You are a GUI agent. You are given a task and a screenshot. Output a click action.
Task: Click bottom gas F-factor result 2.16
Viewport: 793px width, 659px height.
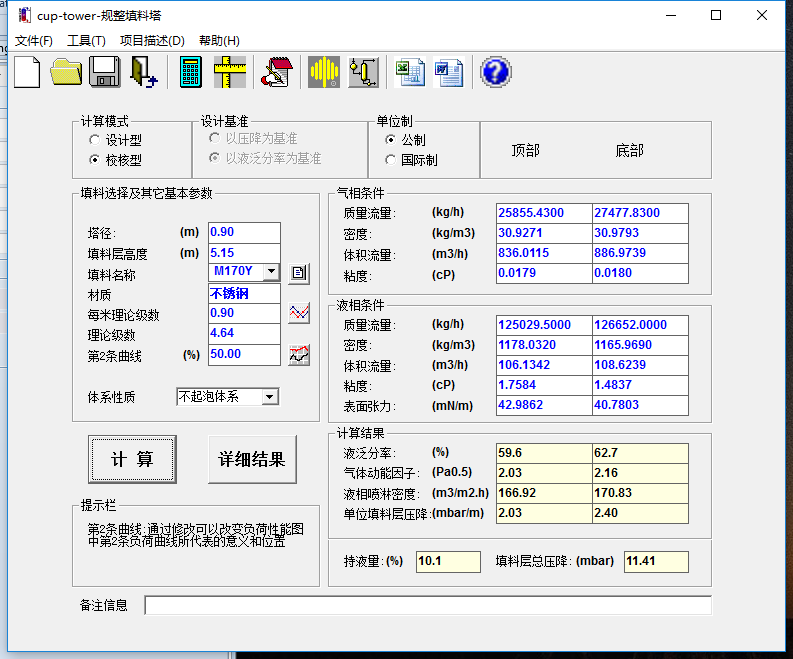click(x=640, y=473)
